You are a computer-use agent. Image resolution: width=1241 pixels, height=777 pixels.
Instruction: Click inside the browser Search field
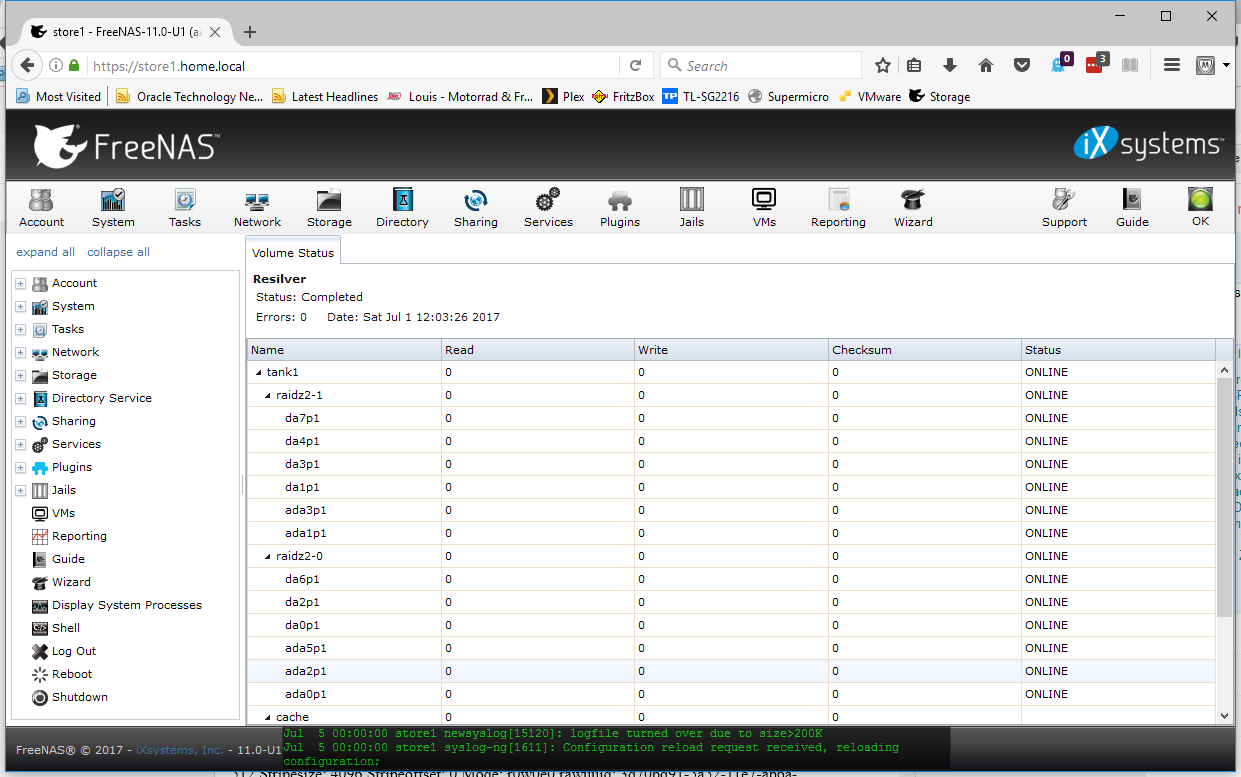point(760,63)
